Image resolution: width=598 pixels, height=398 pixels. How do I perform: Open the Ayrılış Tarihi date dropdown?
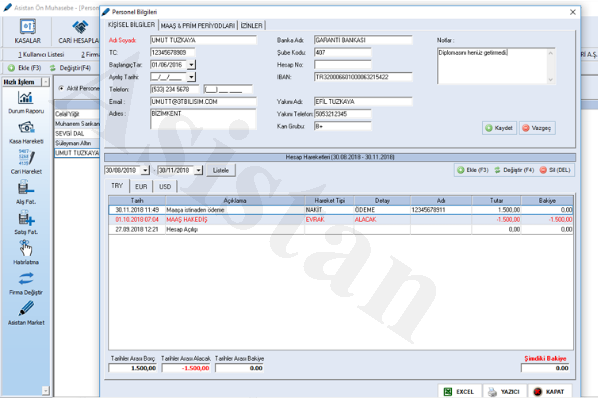coord(191,77)
